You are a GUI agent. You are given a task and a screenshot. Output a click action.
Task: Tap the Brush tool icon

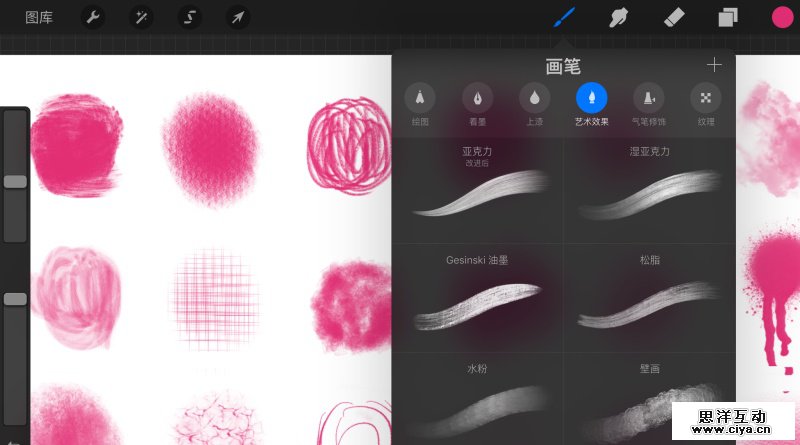coord(565,17)
